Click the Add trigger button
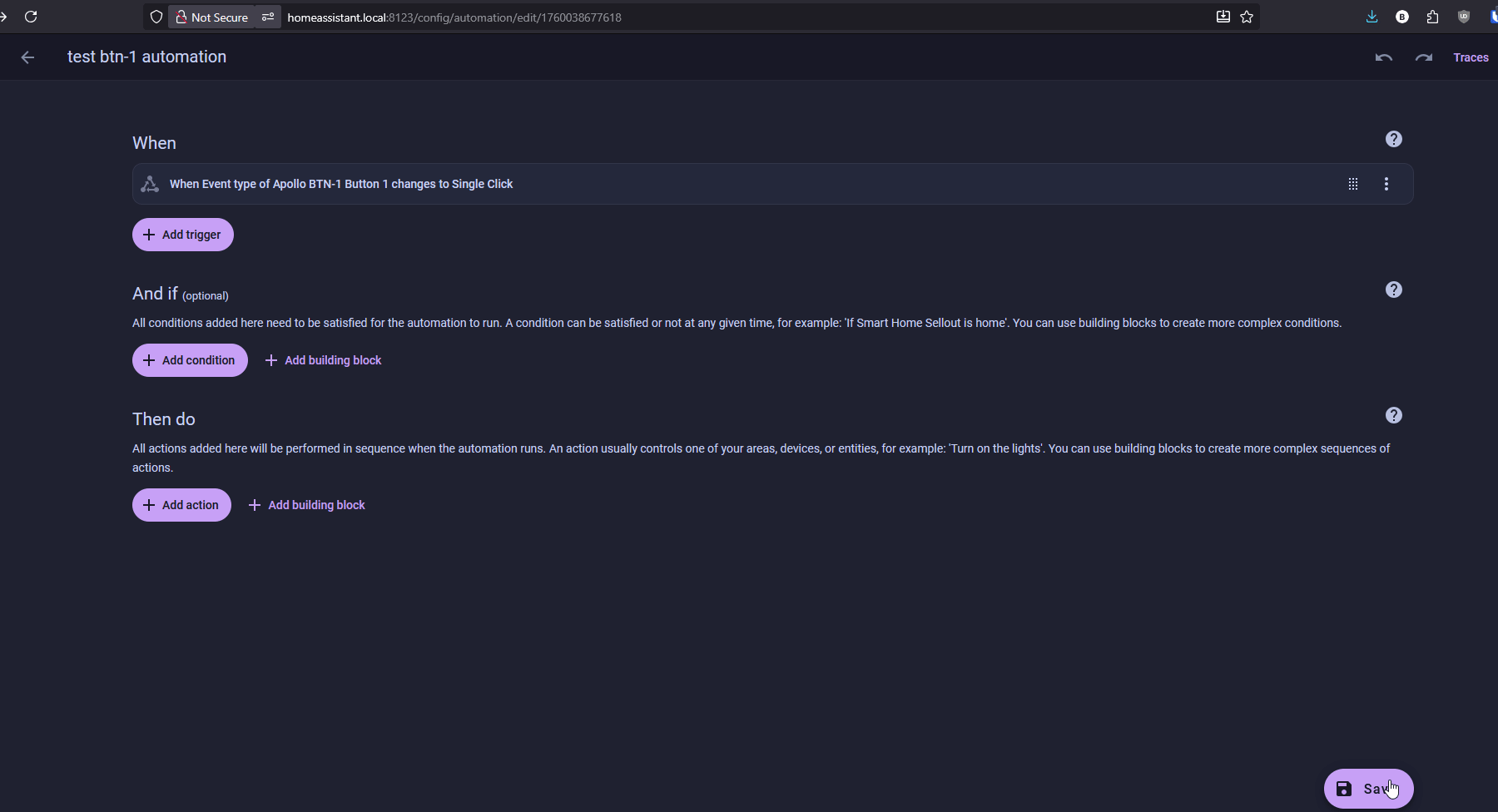 pos(183,235)
